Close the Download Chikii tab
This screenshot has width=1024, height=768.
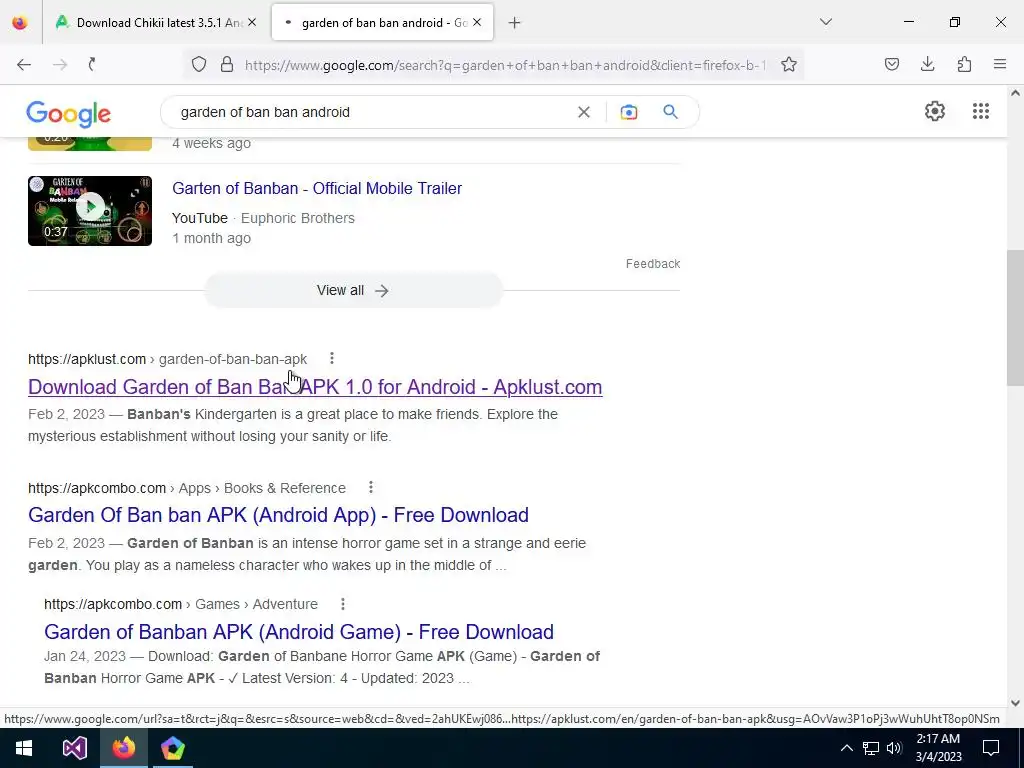[x=252, y=22]
